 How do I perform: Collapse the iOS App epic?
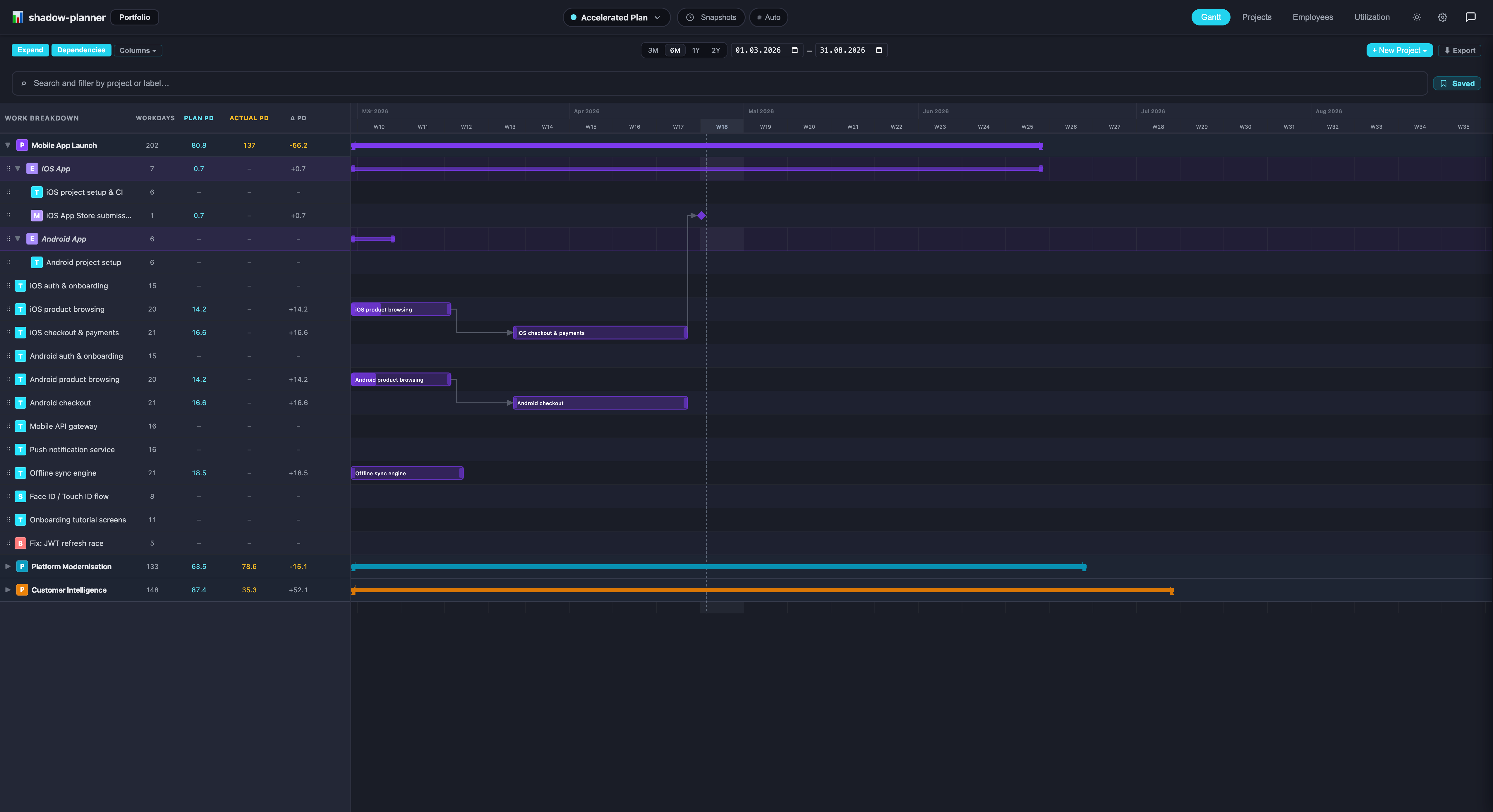click(x=18, y=168)
